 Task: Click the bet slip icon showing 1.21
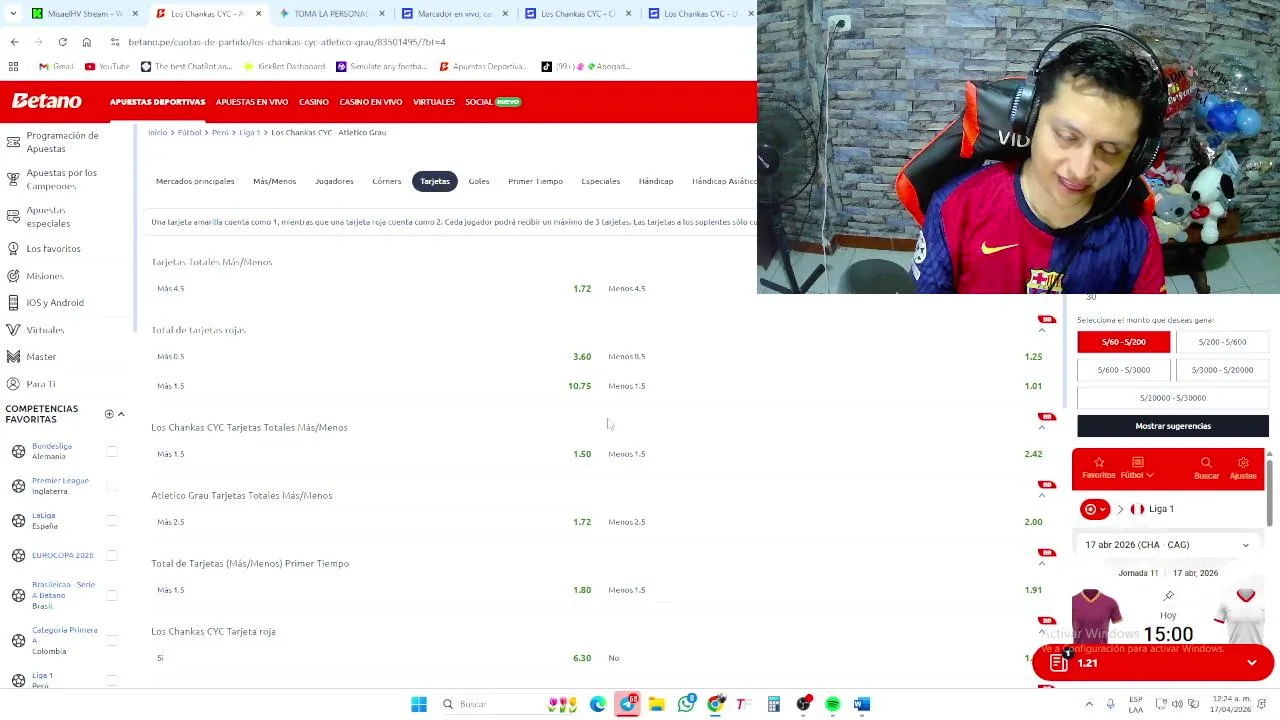[x=1059, y=663]
